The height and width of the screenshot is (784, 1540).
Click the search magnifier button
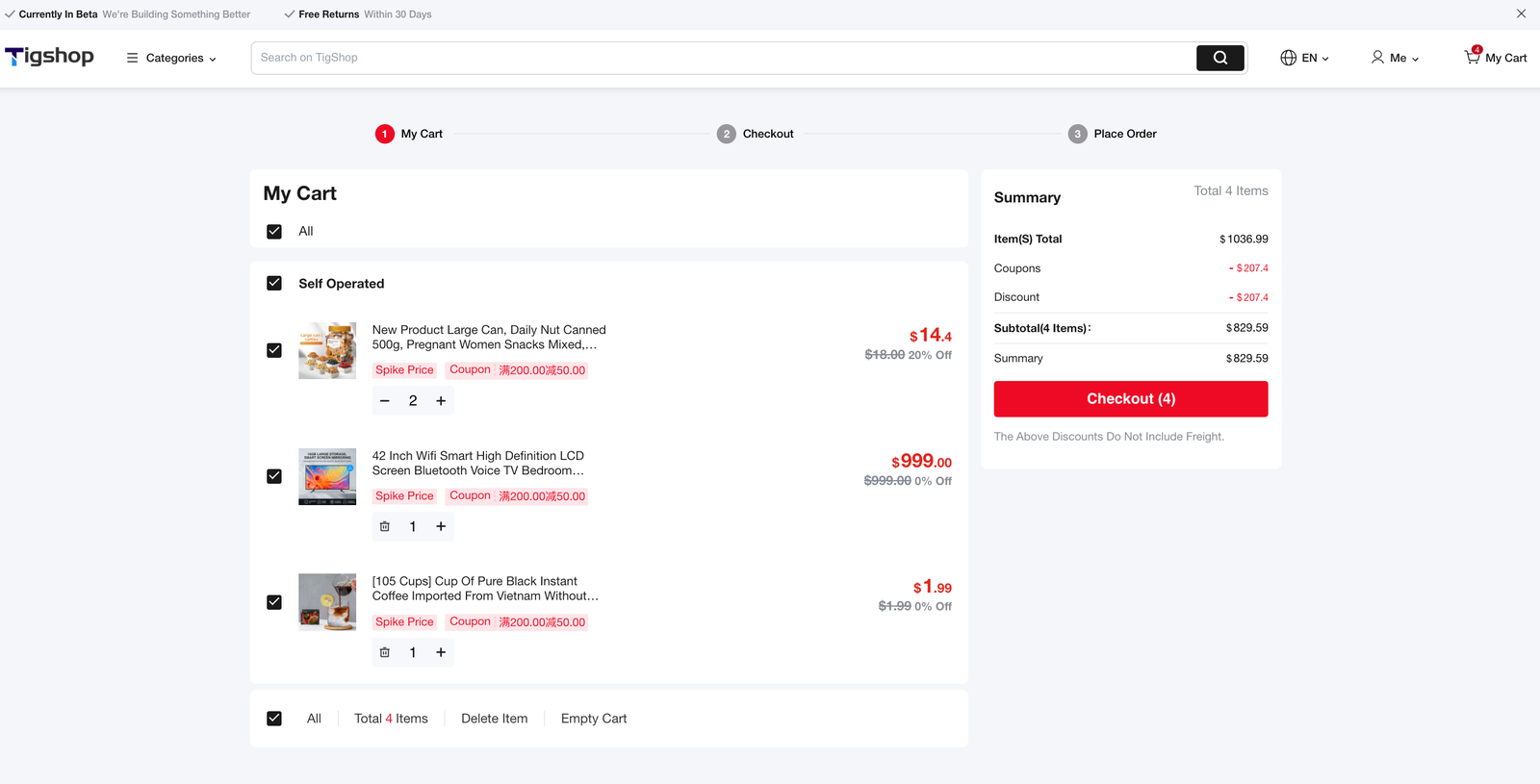click(x=1219, y=58)
